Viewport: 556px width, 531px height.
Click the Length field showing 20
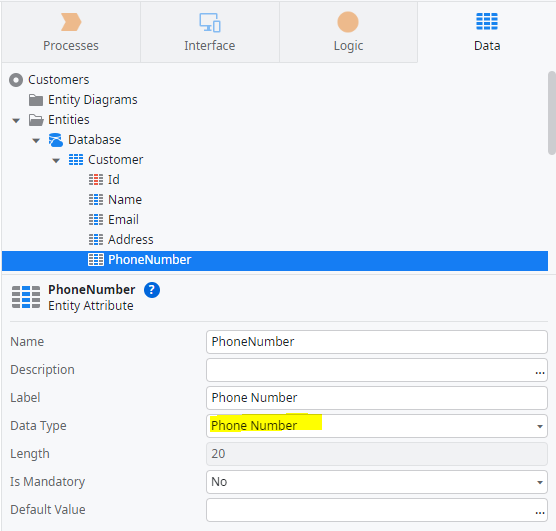377,454
